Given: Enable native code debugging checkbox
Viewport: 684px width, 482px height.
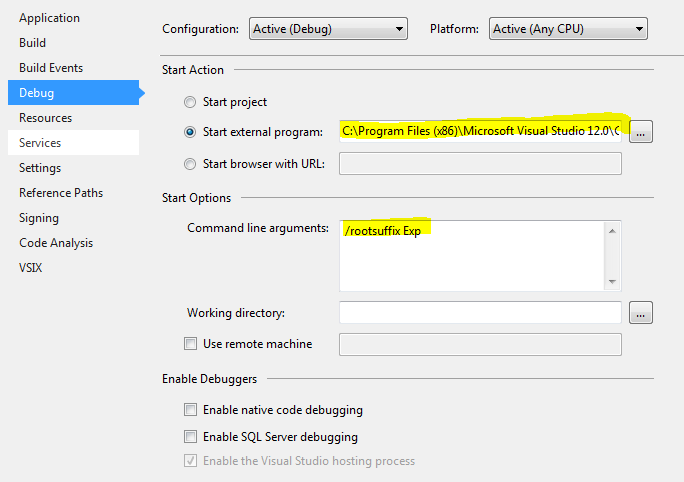Looking at the screenshot, I should click(190, 410).
